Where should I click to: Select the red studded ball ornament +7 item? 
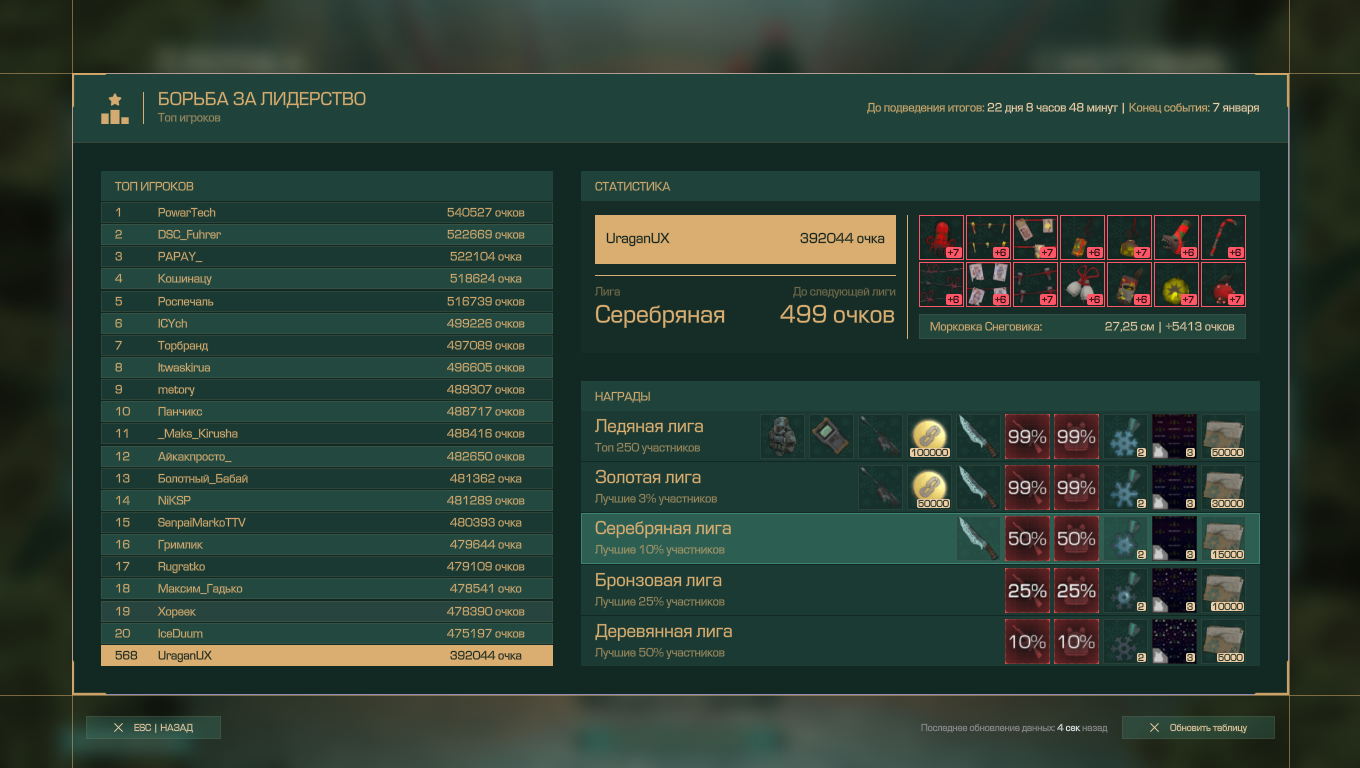(1223, 285)
